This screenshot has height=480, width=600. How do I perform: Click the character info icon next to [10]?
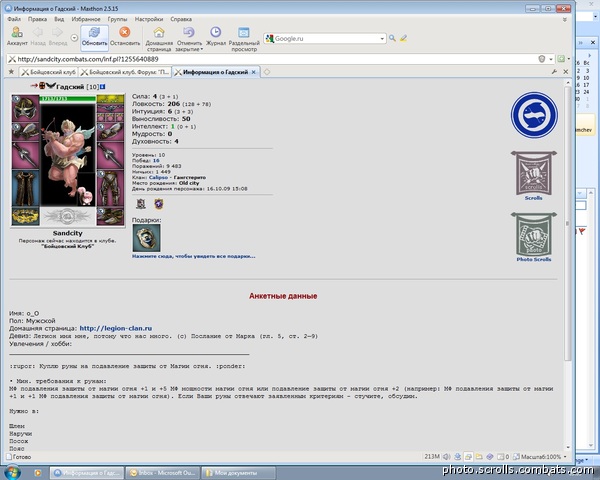click(x=103, y=87)
